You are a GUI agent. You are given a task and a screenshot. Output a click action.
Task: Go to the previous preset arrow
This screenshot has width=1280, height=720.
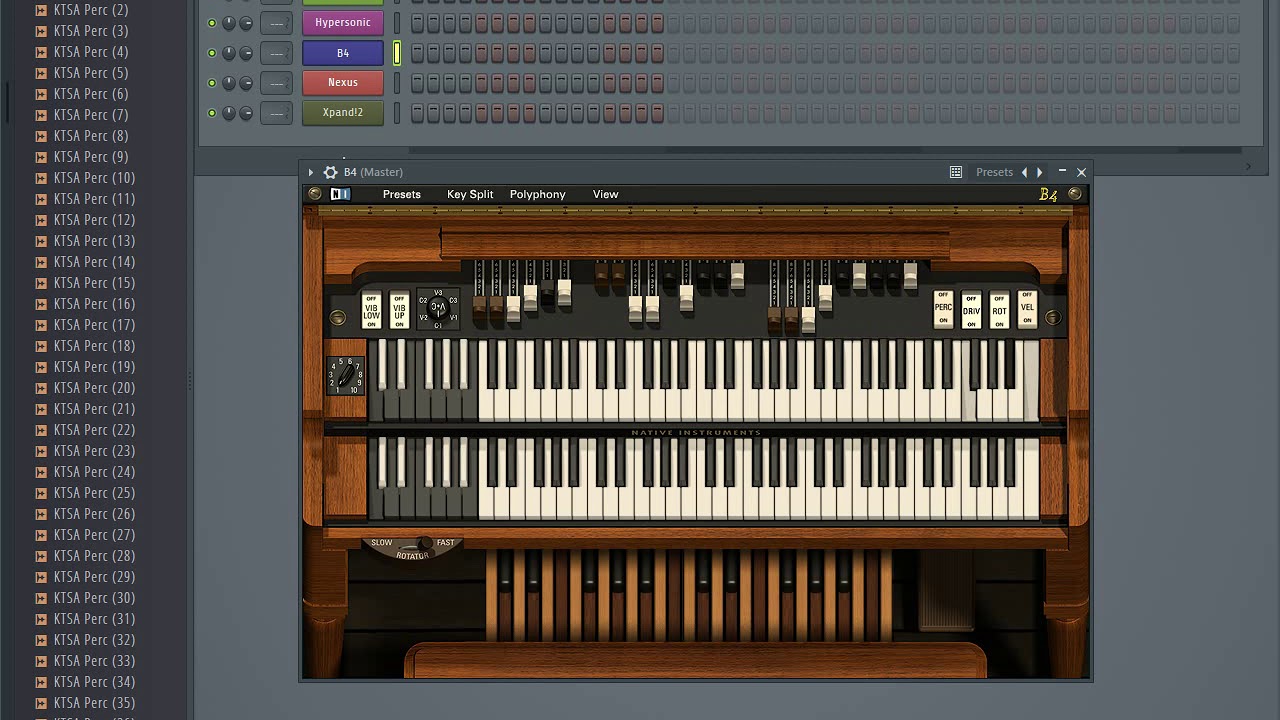(x=1024, y=172)
